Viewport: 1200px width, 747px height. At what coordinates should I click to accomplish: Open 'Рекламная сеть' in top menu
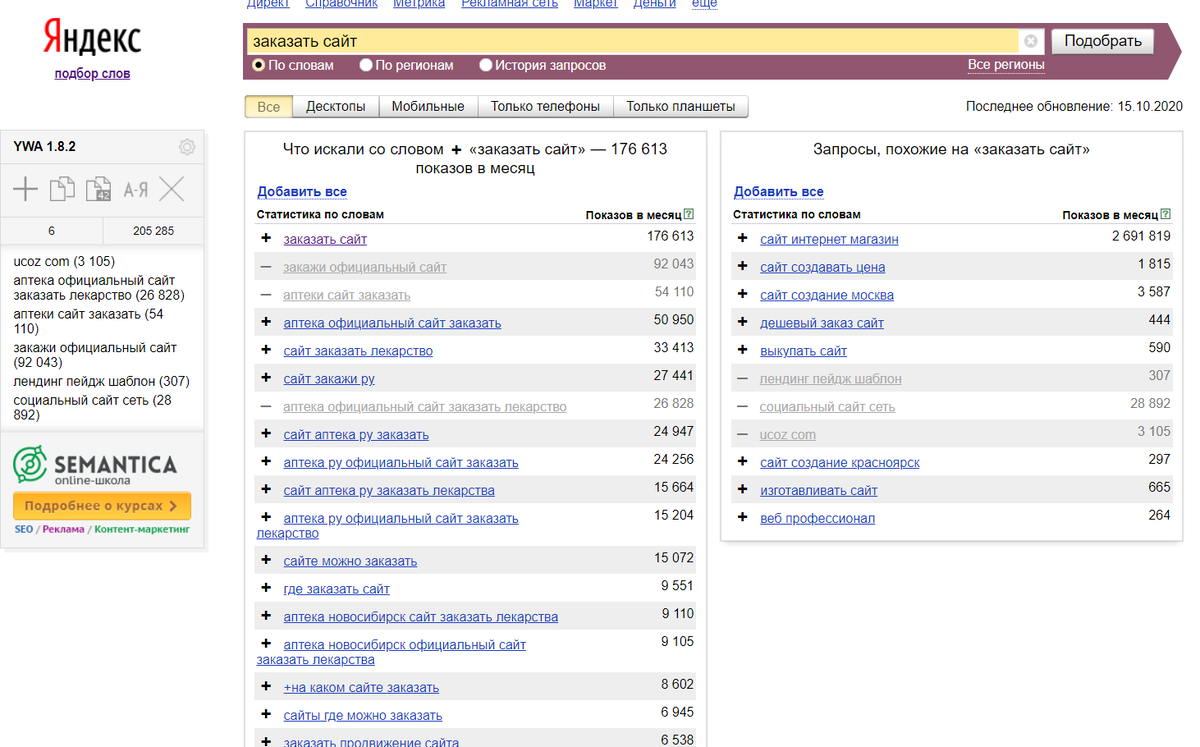510,4
